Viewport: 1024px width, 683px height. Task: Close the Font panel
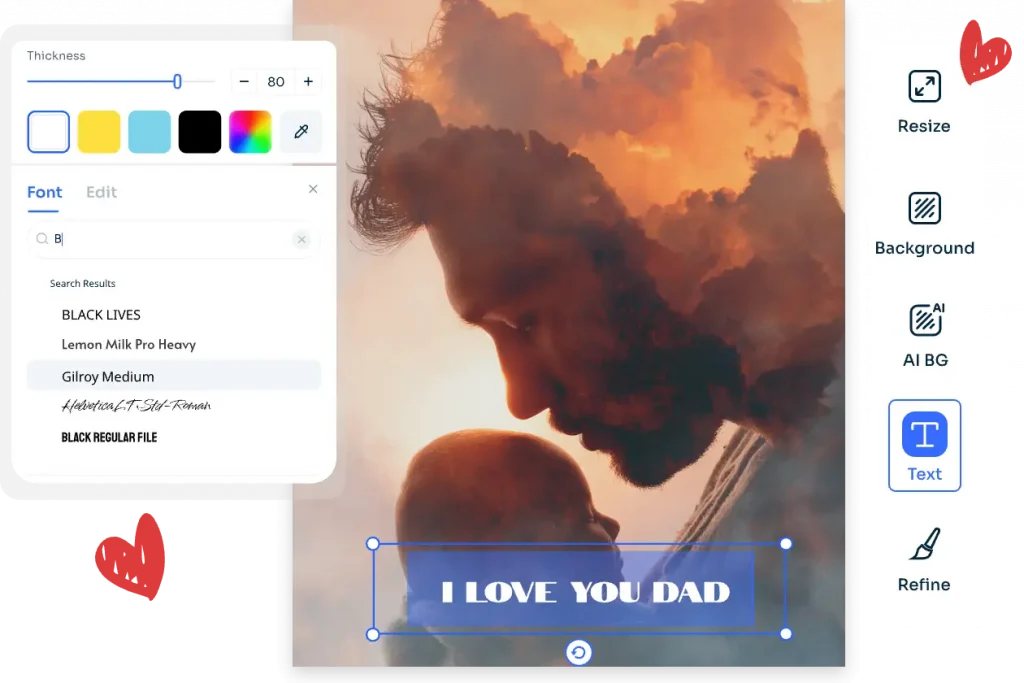tap(313, 189)
